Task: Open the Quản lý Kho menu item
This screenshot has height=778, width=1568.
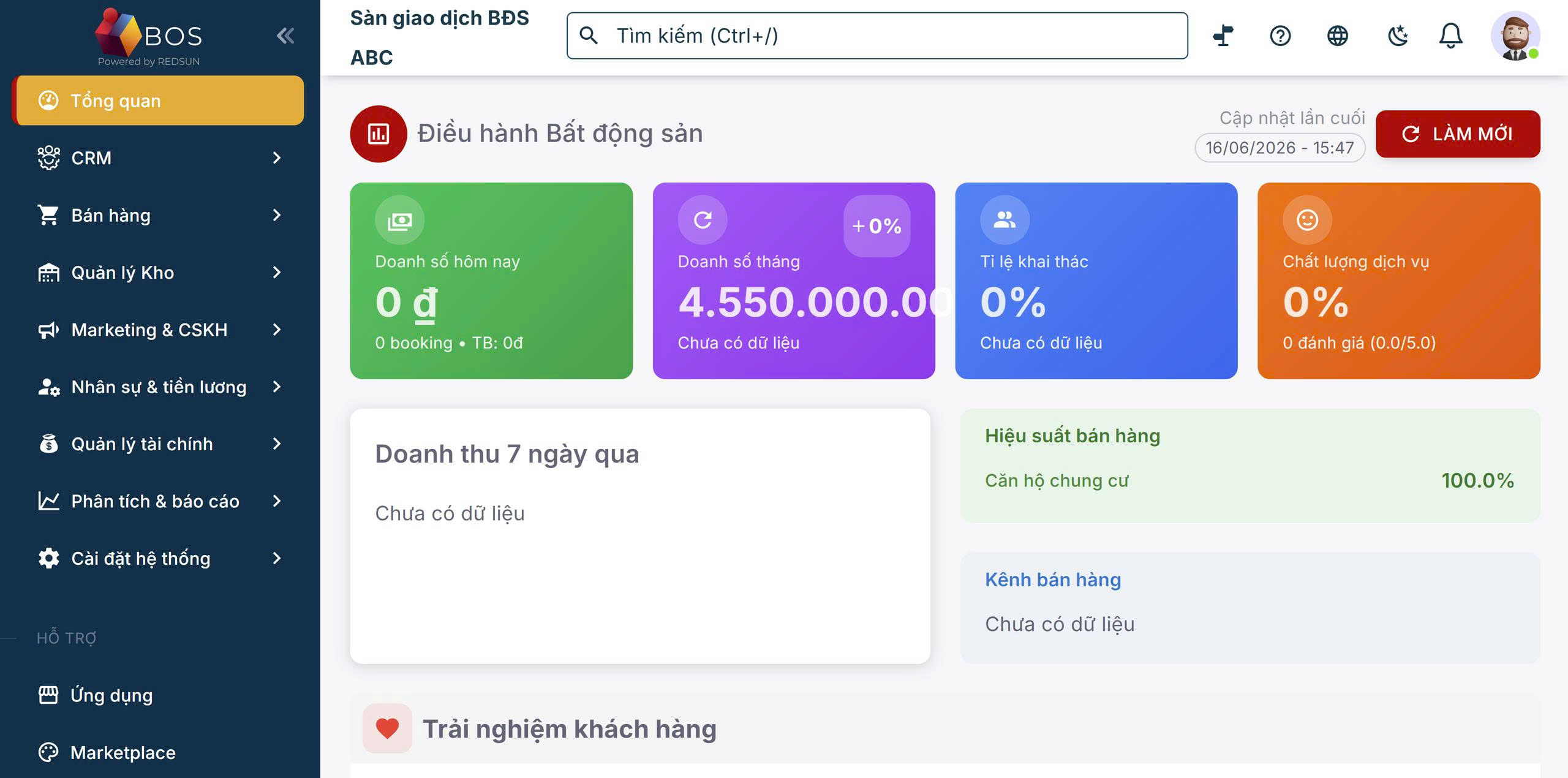Action: point(158,273)
